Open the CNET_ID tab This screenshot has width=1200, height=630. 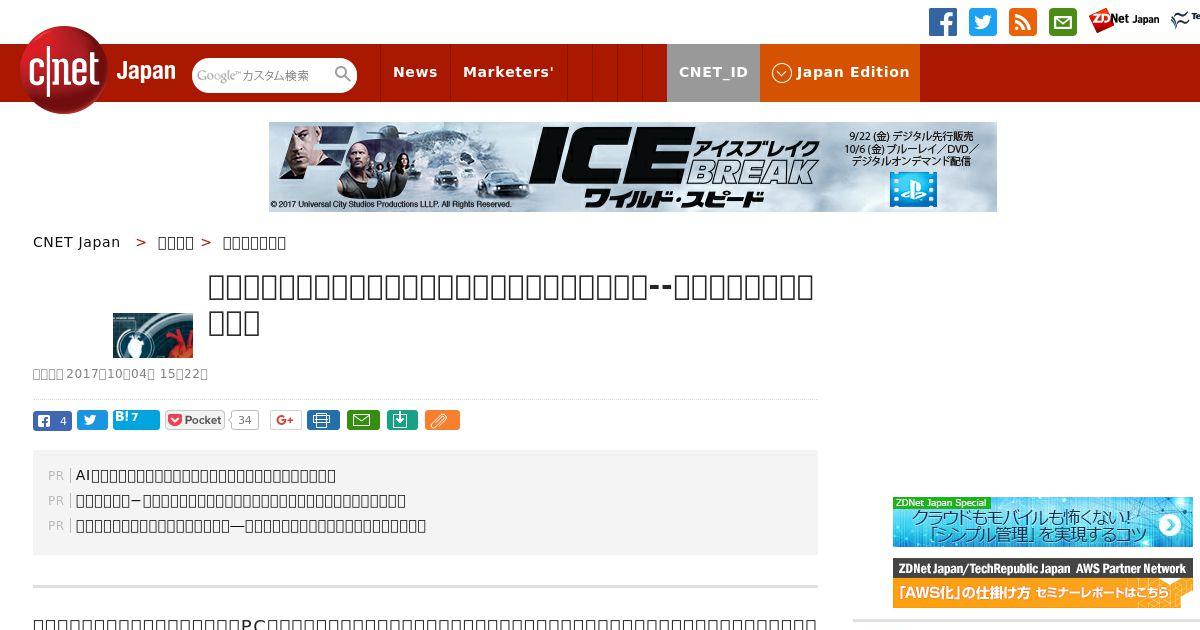click(713, 72)
